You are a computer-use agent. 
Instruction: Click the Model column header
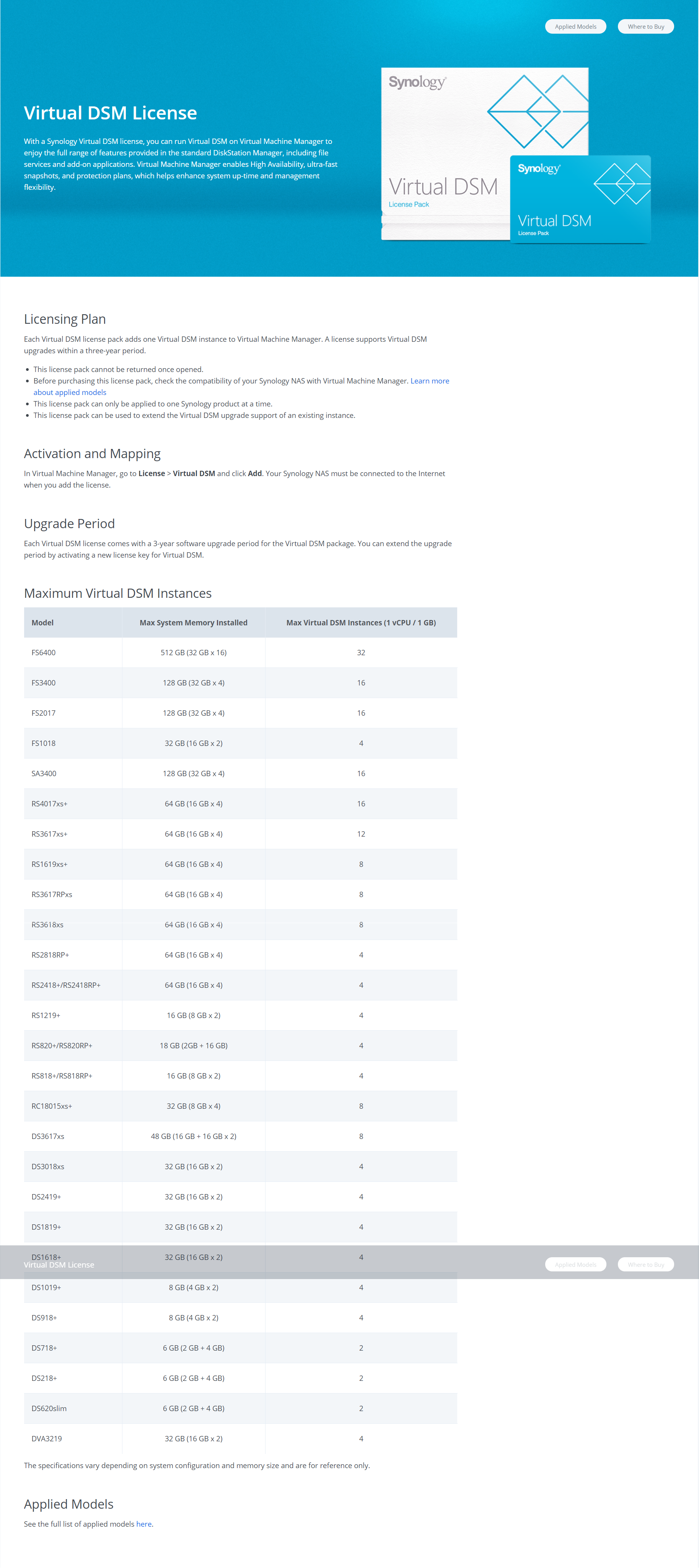(42, 622)
